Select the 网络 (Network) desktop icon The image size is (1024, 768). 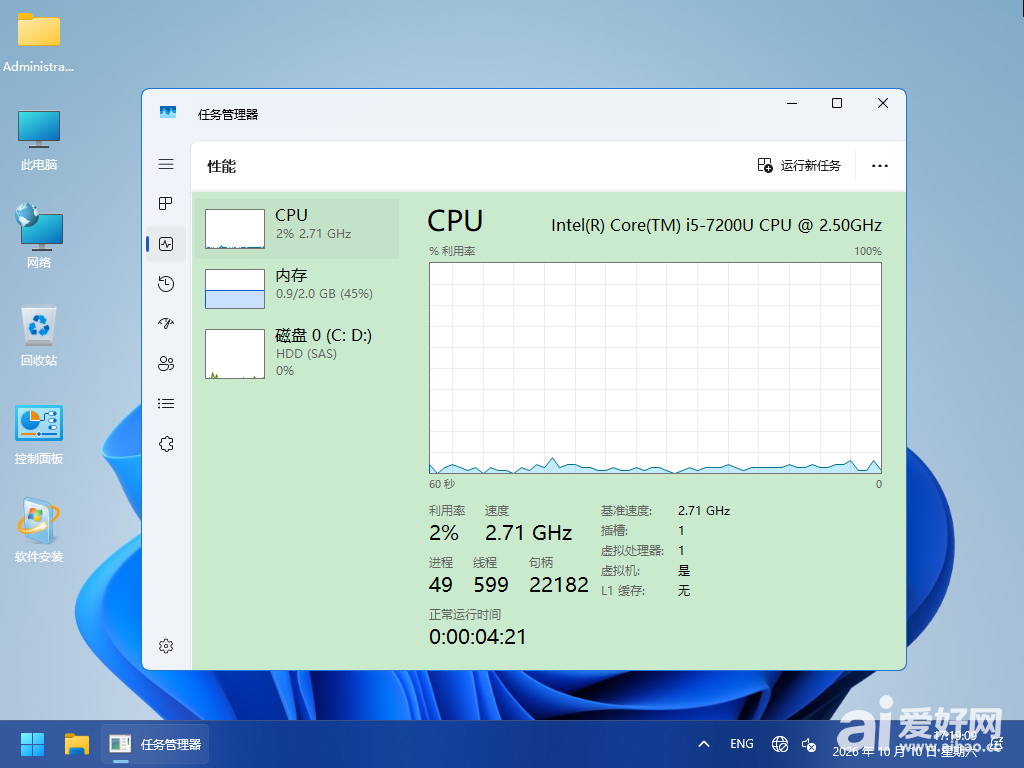[39, 236]
